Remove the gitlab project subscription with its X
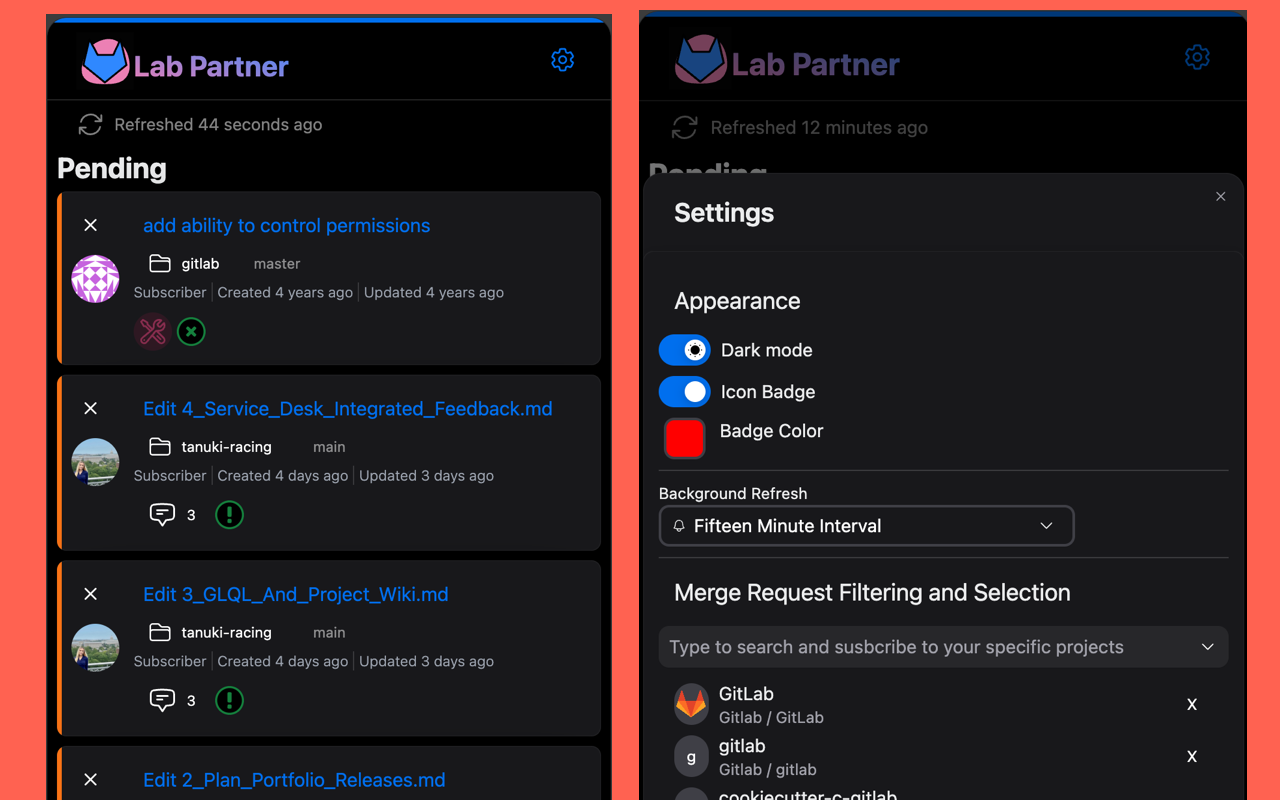The image size is (1280, 800). click(x=1192, y=756)
